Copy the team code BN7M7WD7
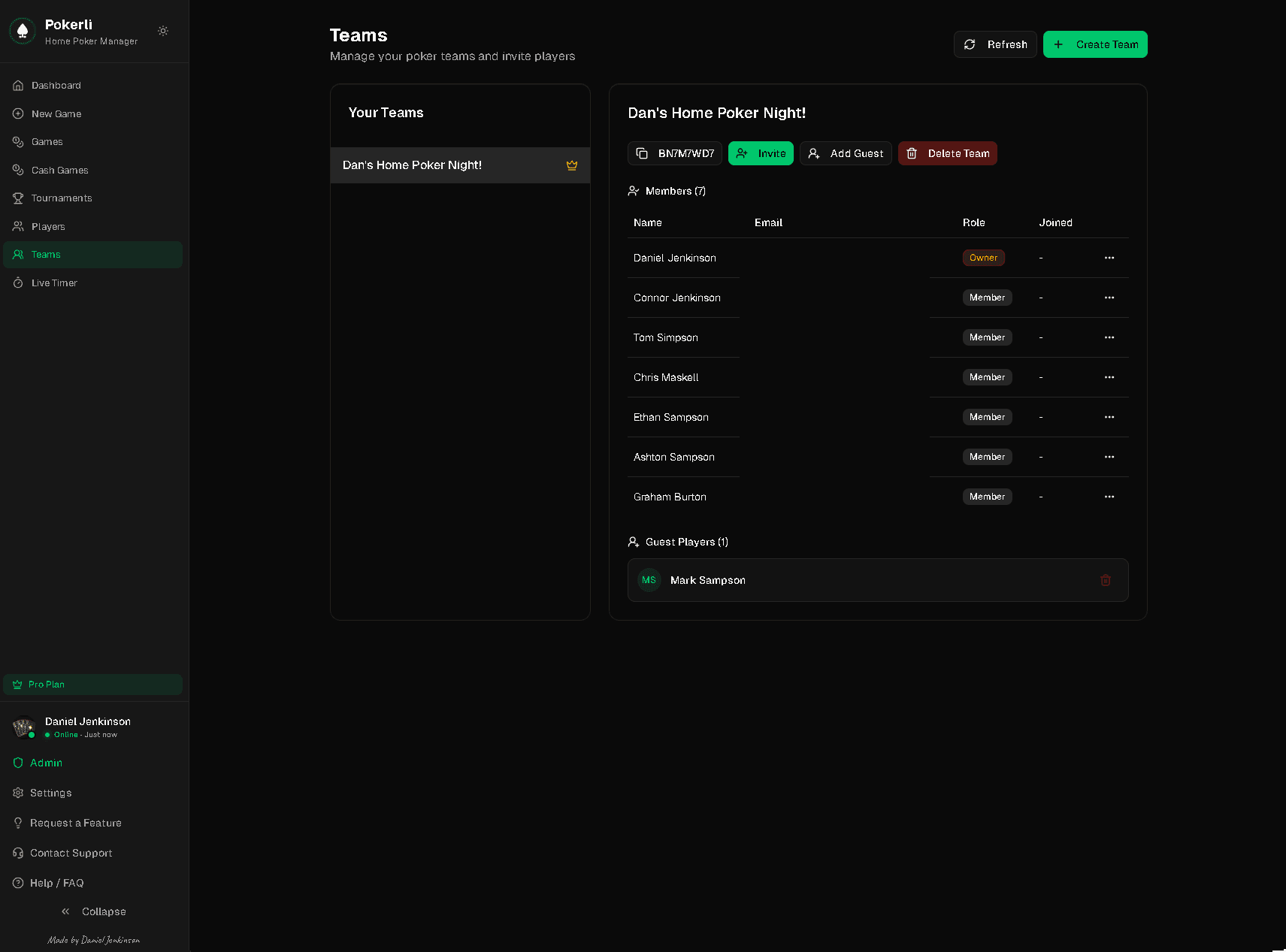Screen dimensions: 1286x952 (674, 153)
